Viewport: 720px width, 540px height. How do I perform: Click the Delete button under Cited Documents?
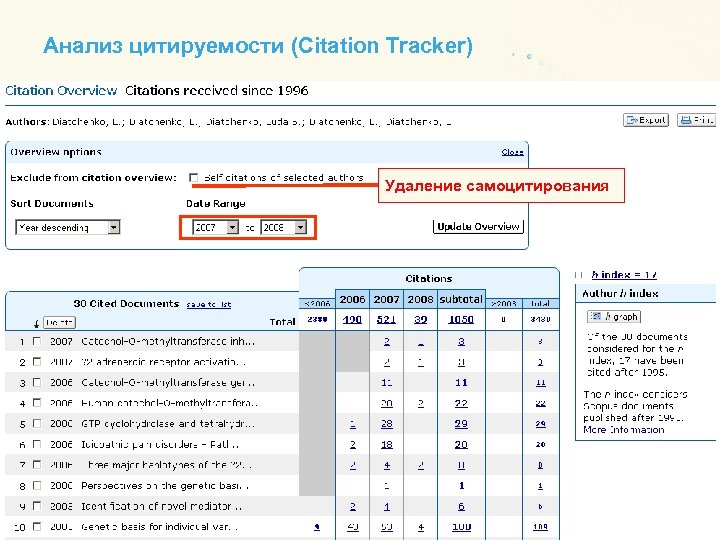tap(59, 322)
